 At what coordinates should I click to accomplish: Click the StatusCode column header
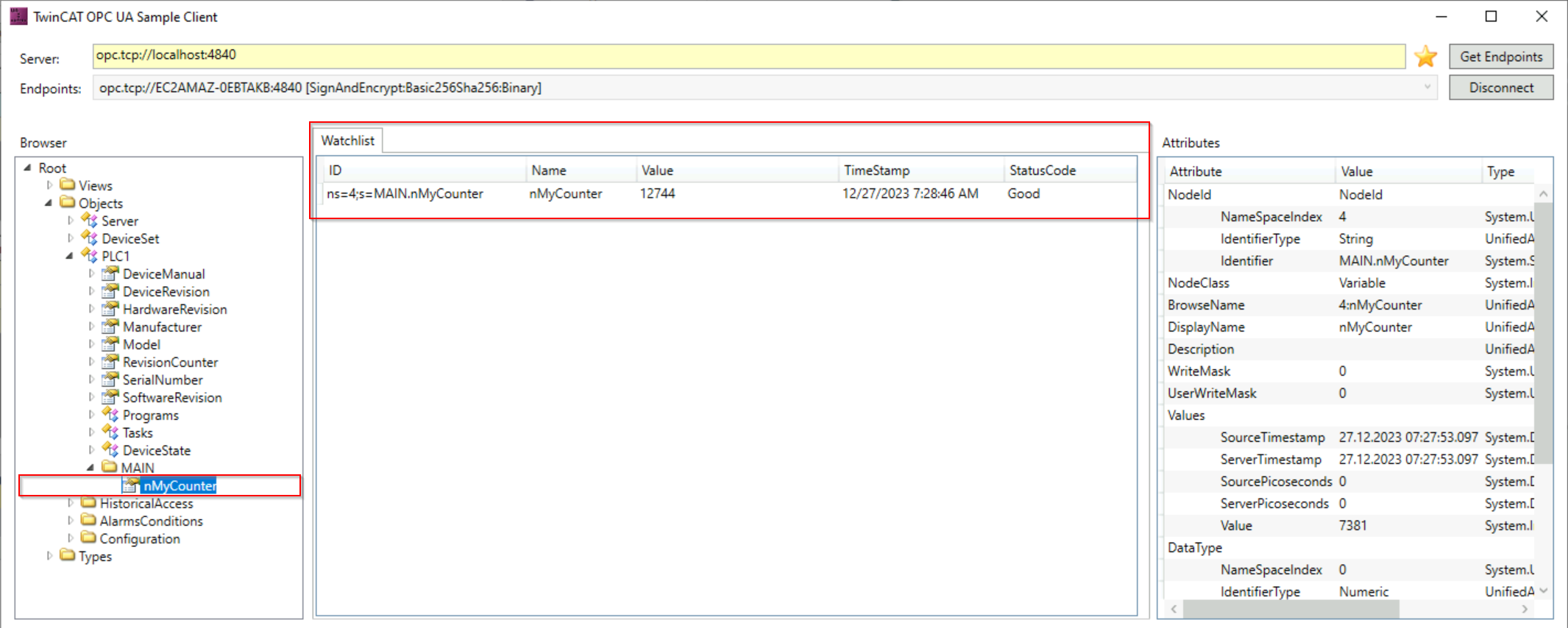coord(1070,171)
